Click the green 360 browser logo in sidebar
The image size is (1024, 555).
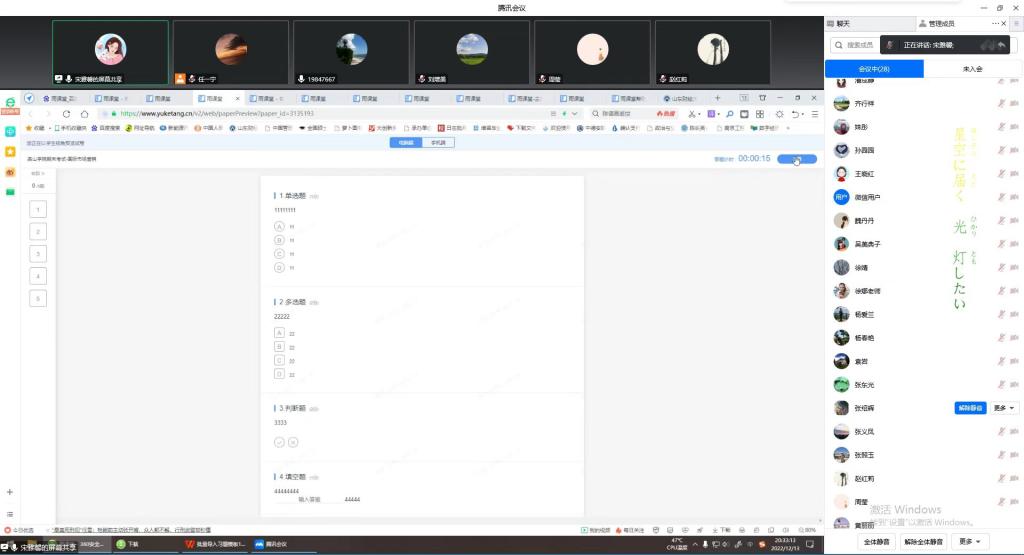pyautogui.click(x=10, y=101)
